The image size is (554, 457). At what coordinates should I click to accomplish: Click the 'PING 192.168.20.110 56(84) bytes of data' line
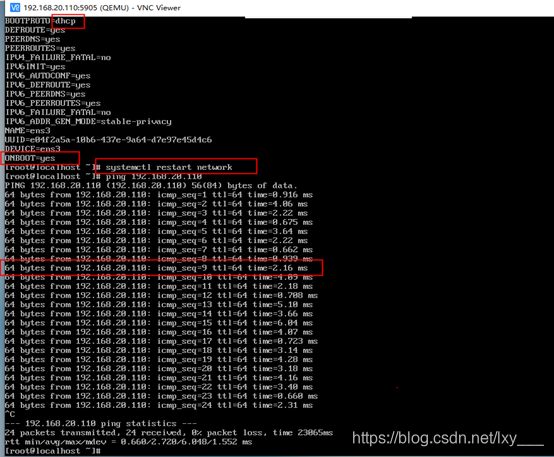[151, 186]
